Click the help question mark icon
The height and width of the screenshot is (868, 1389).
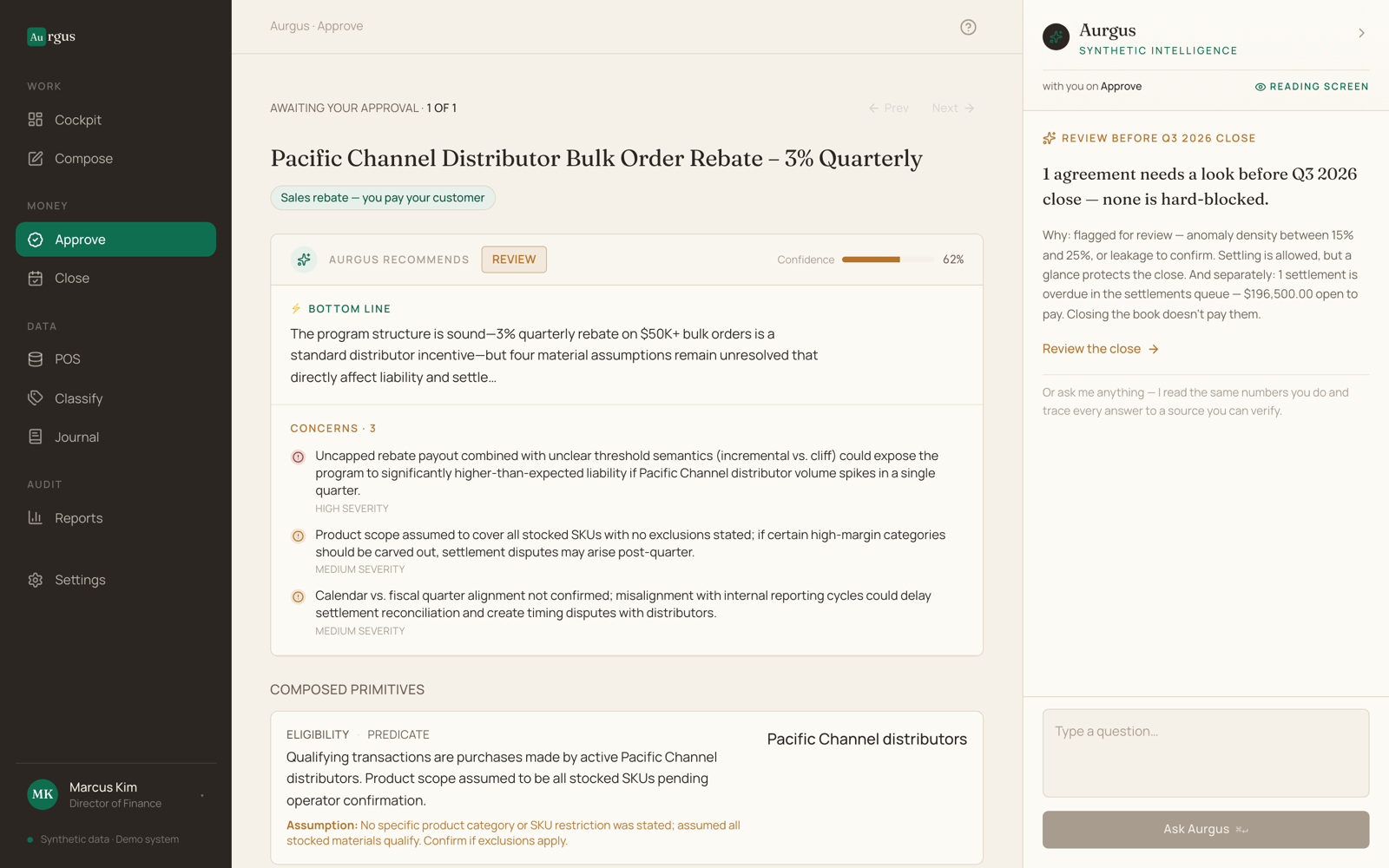[x=968, y=27]
